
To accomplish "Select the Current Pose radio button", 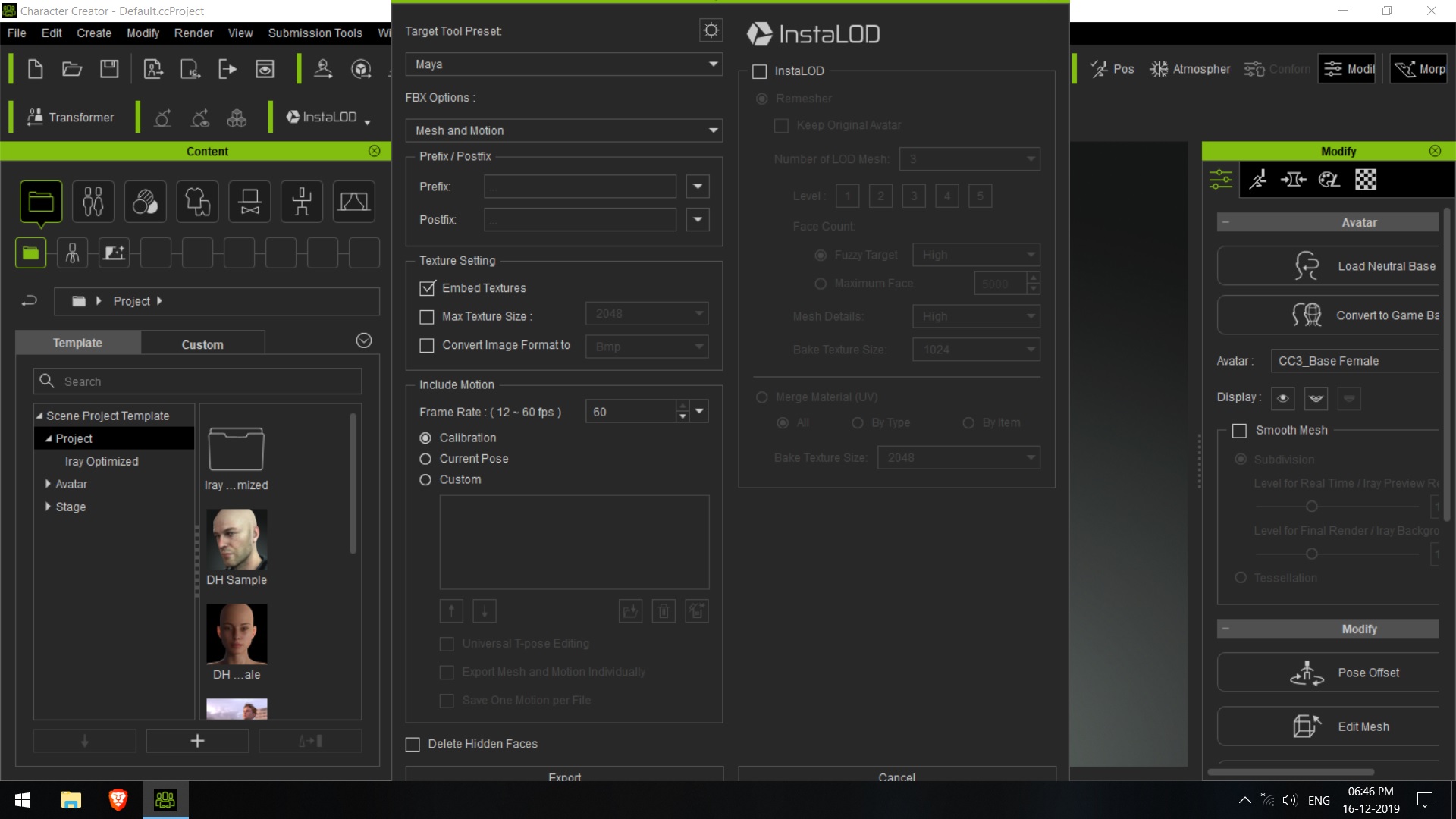I will [x=425, y=459].
